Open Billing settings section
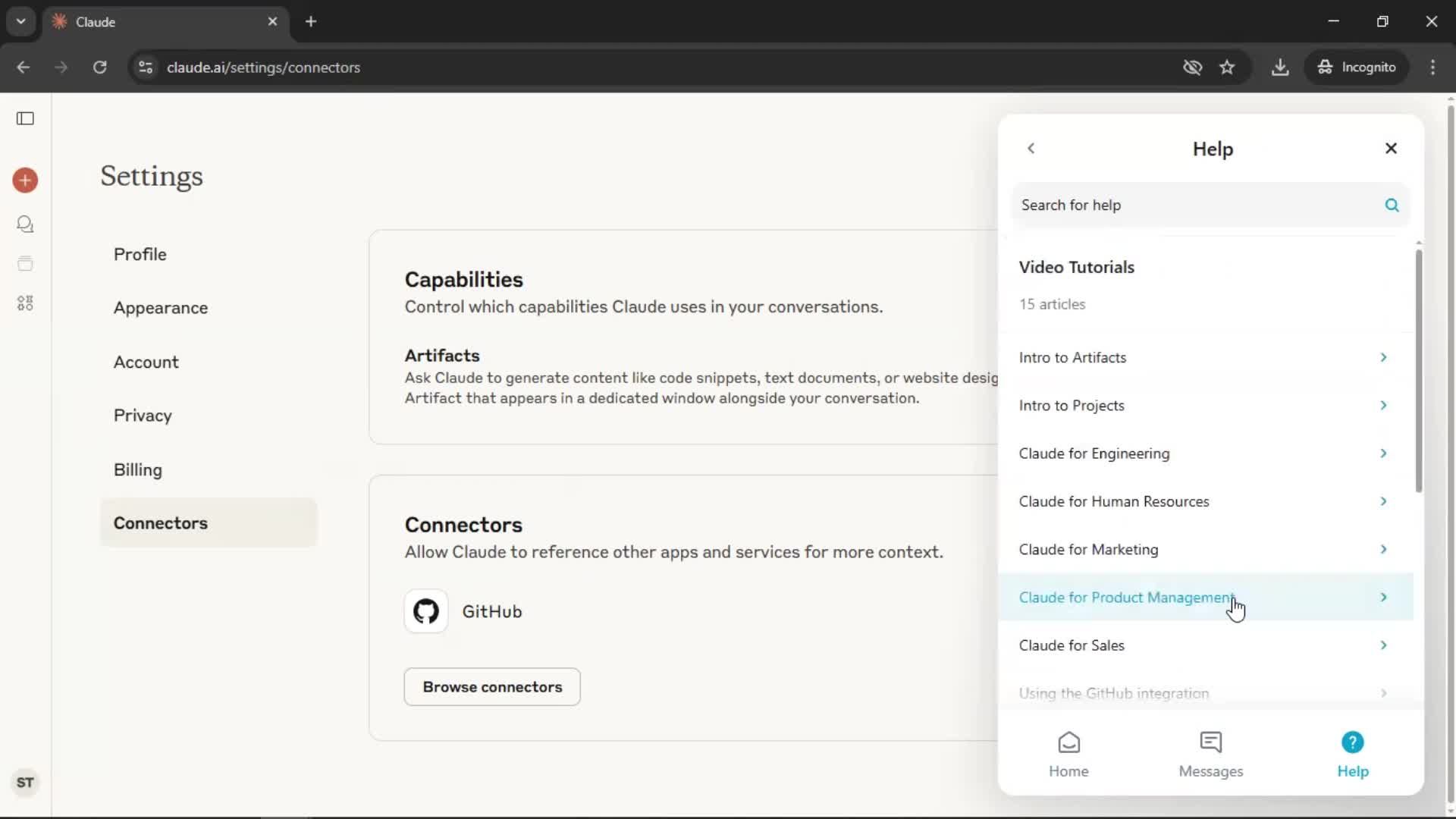This screenshot has width=1456, height=819. click(209, 469)
